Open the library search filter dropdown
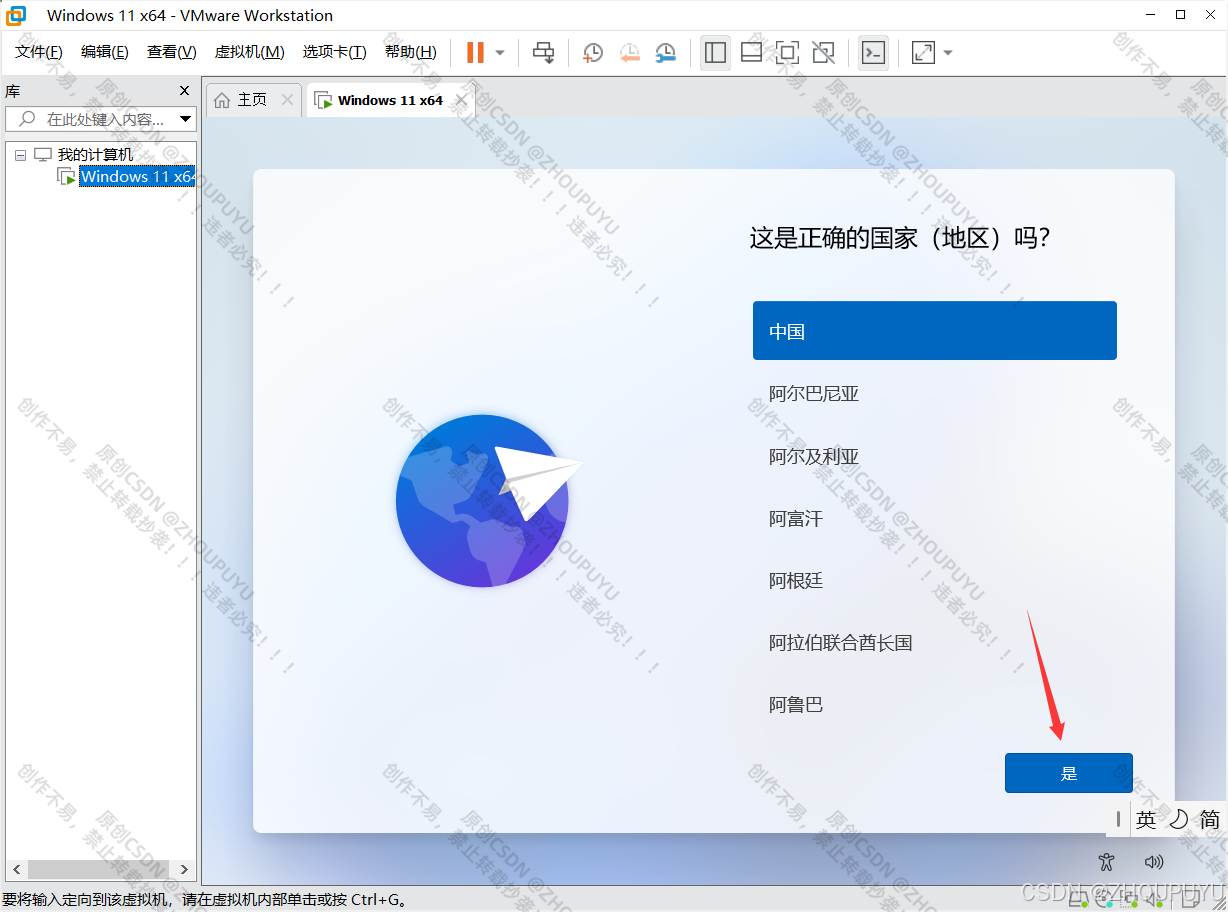1228x912 pixels. click(x=186, y=119)
